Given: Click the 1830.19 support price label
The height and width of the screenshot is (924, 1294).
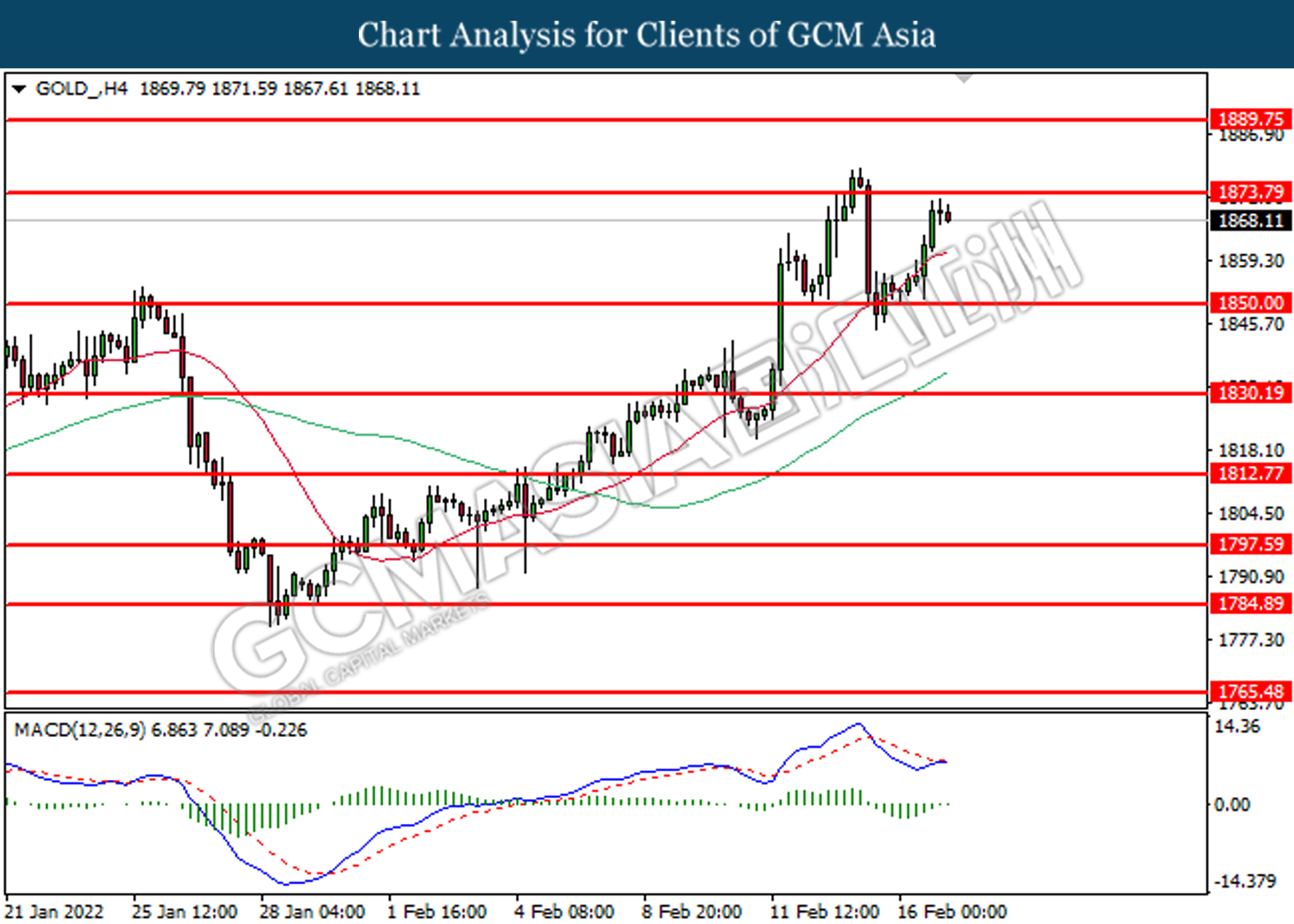Looking at the screenshot, I should point(1251,393).
